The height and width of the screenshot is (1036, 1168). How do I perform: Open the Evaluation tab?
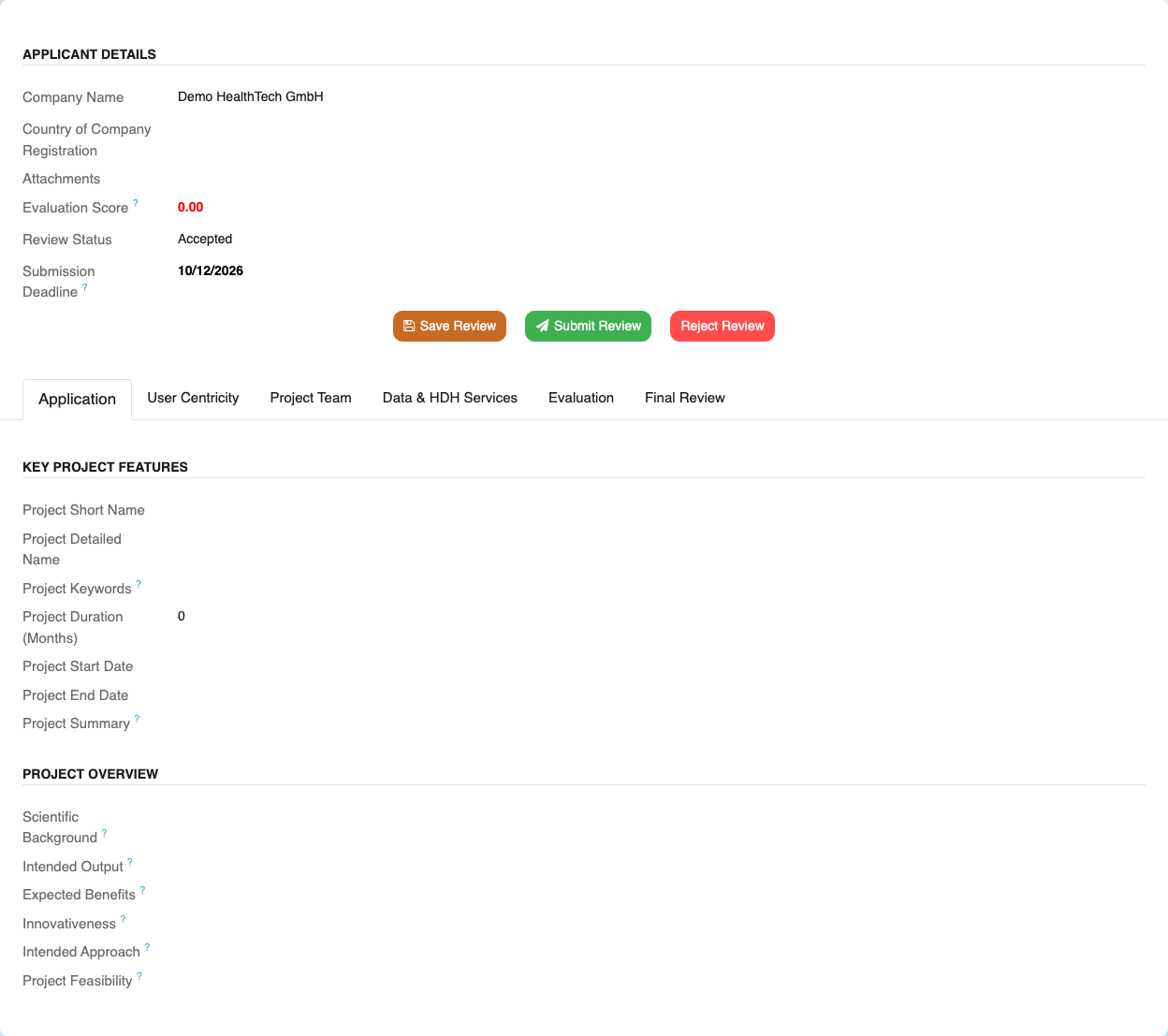click(581, 398)
